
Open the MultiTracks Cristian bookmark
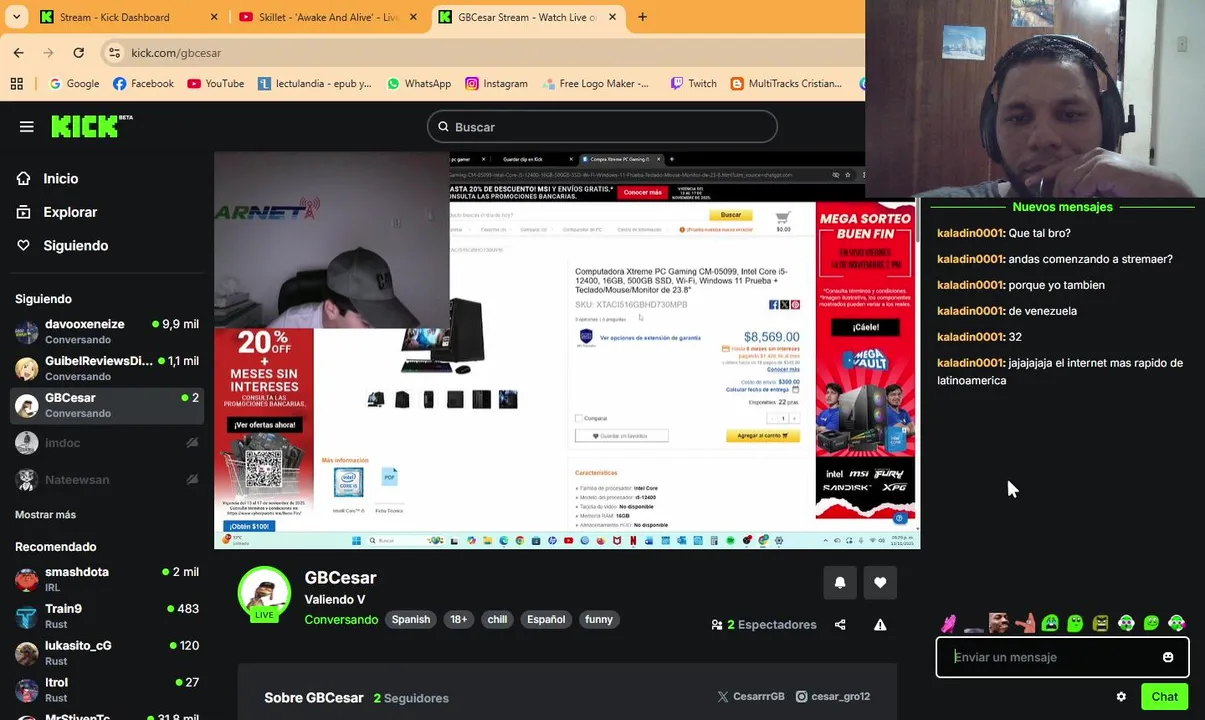786,84
